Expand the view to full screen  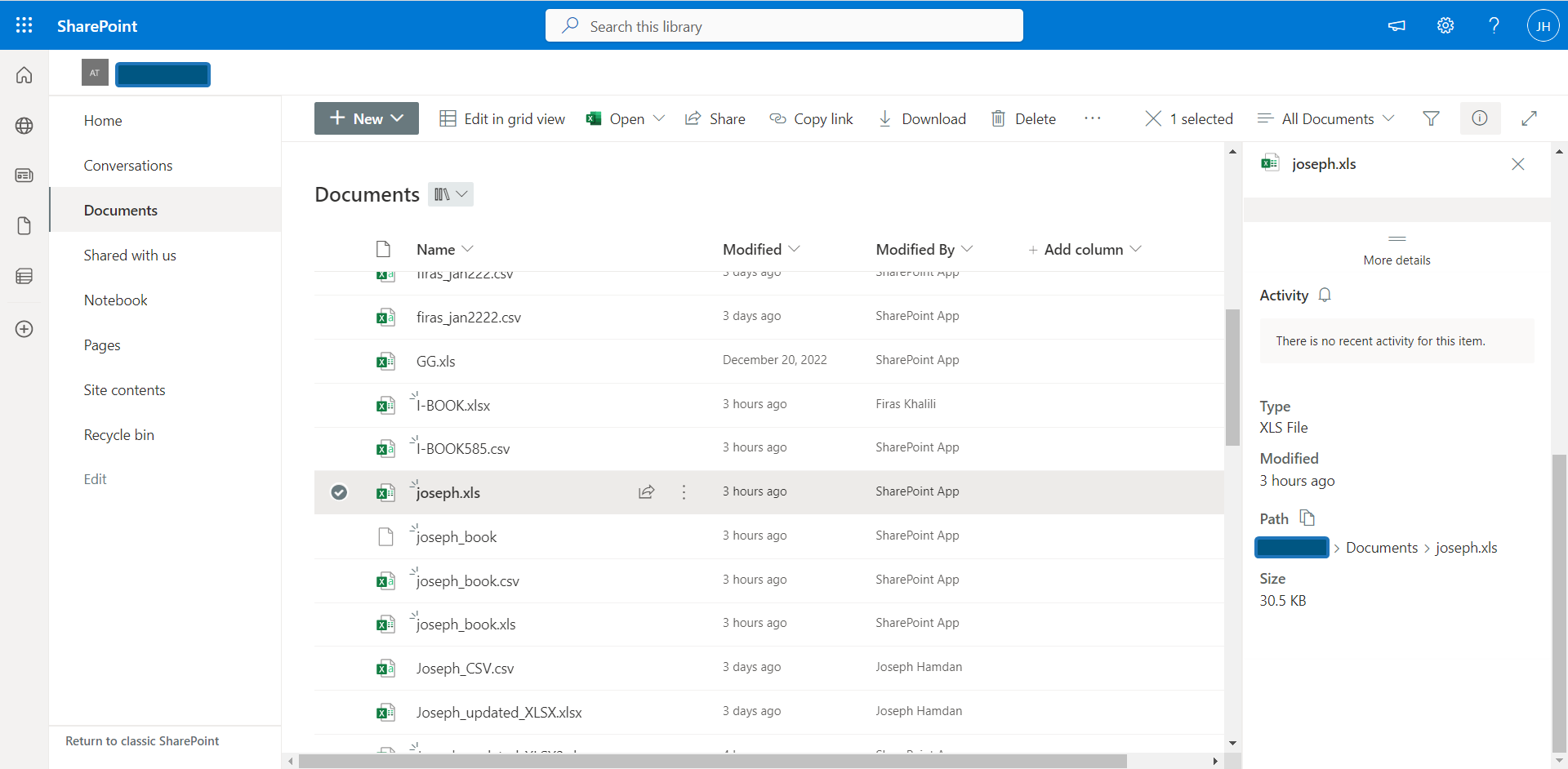[1530, 118]
